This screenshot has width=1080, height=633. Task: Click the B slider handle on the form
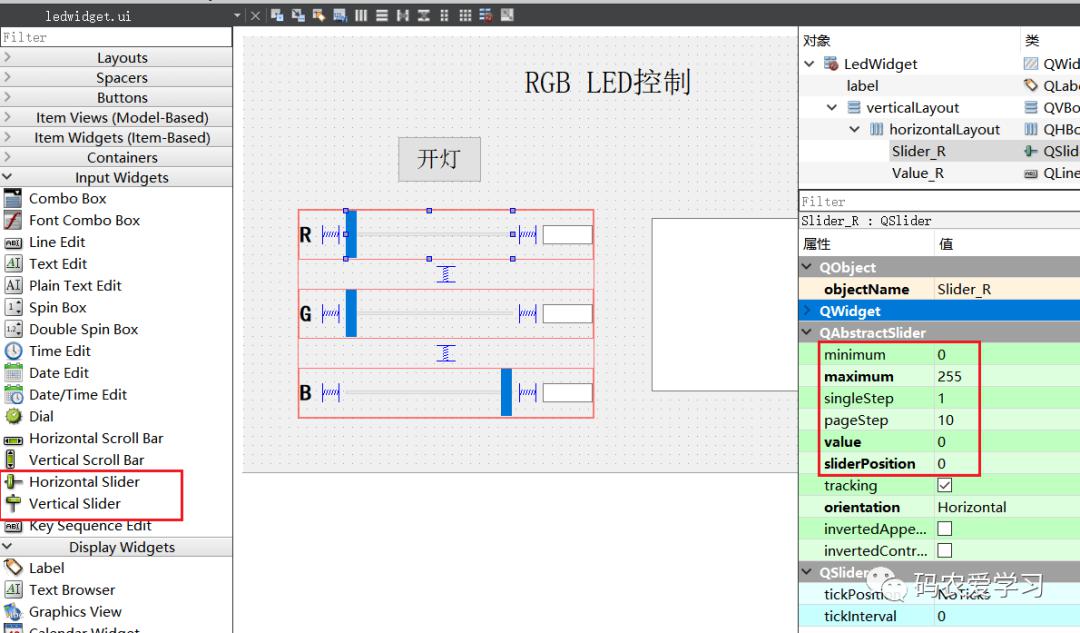tap(506, 393)
